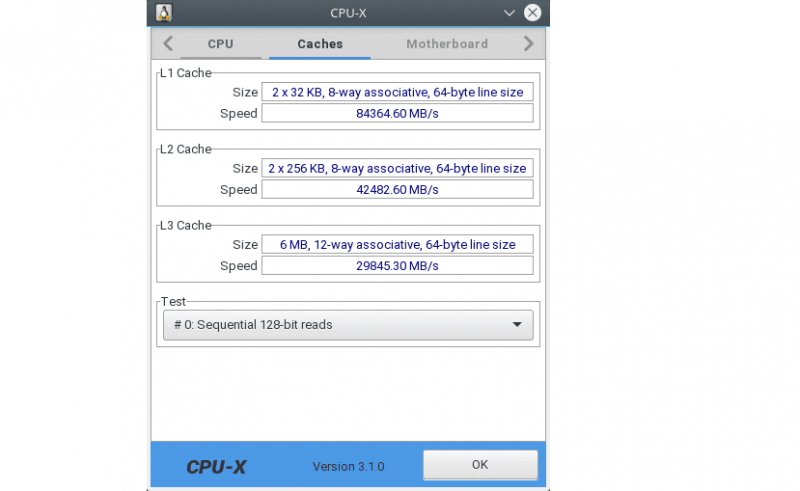Viewport: 800px width, 491px height.
Task: Click the L3 Cache size field
Action: click(x=397, y=244)
